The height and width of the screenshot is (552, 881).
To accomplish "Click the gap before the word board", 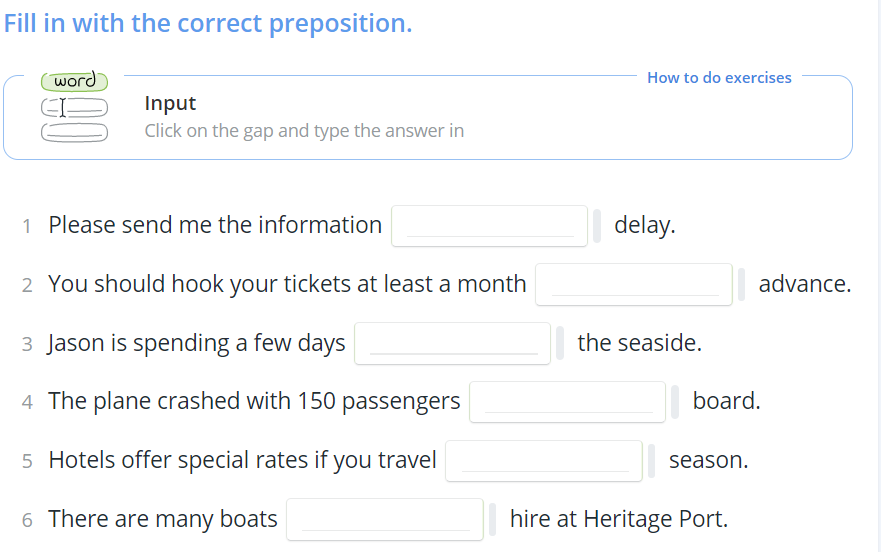I will 567,402.
